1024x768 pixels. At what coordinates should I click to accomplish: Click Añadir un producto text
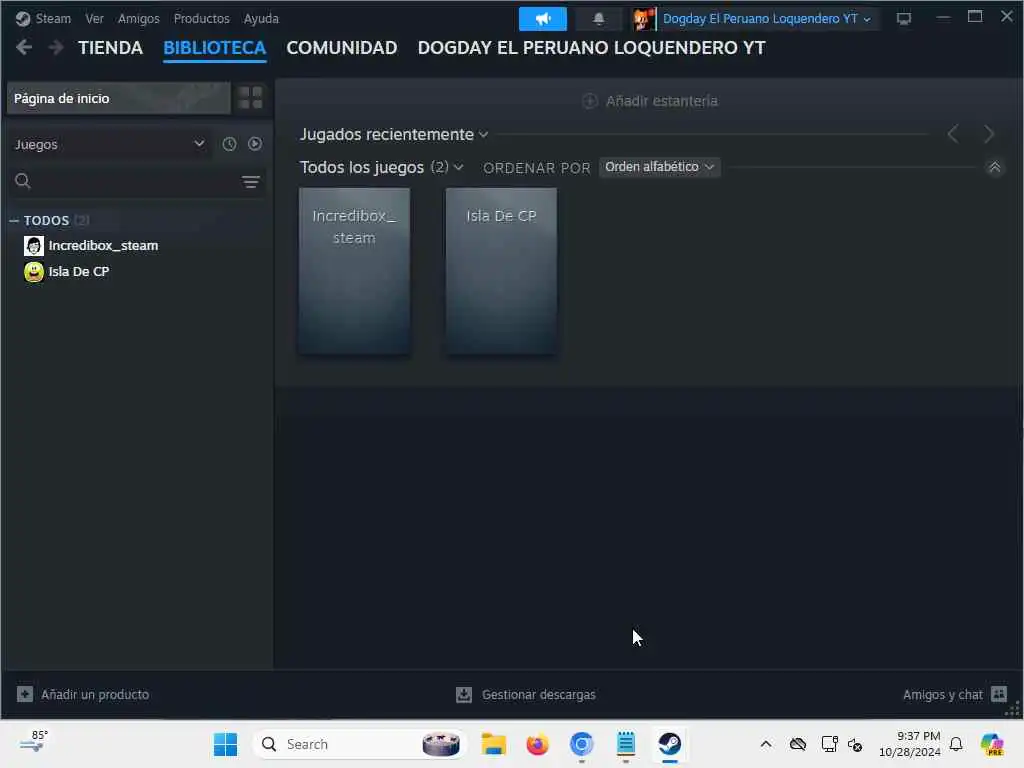[95, 694]
